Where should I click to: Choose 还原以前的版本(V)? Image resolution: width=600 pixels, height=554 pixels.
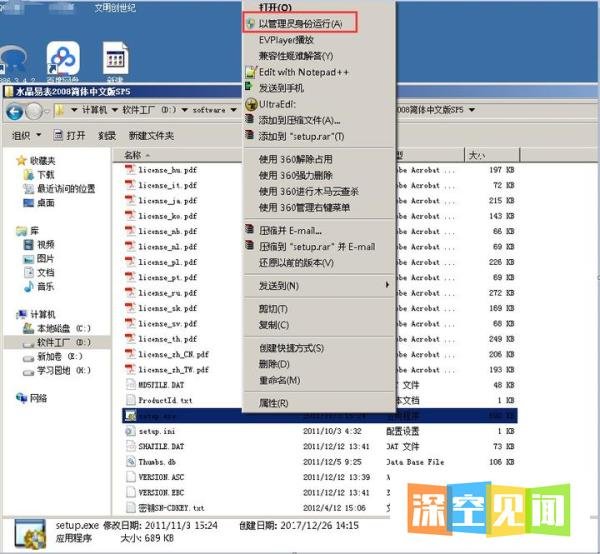pos(296,263)
